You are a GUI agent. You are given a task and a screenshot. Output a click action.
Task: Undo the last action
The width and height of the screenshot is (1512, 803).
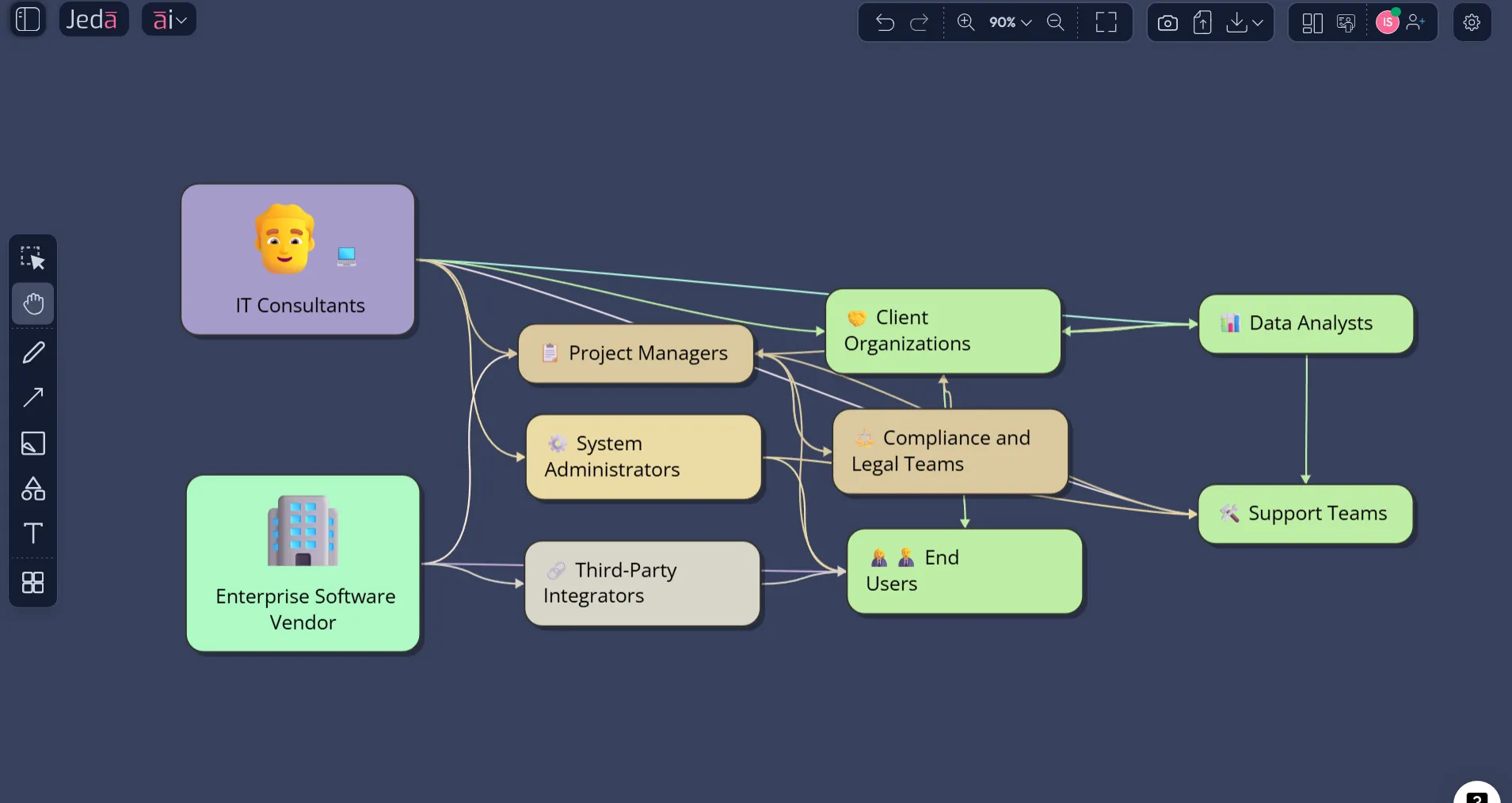(x=885, y=22)
